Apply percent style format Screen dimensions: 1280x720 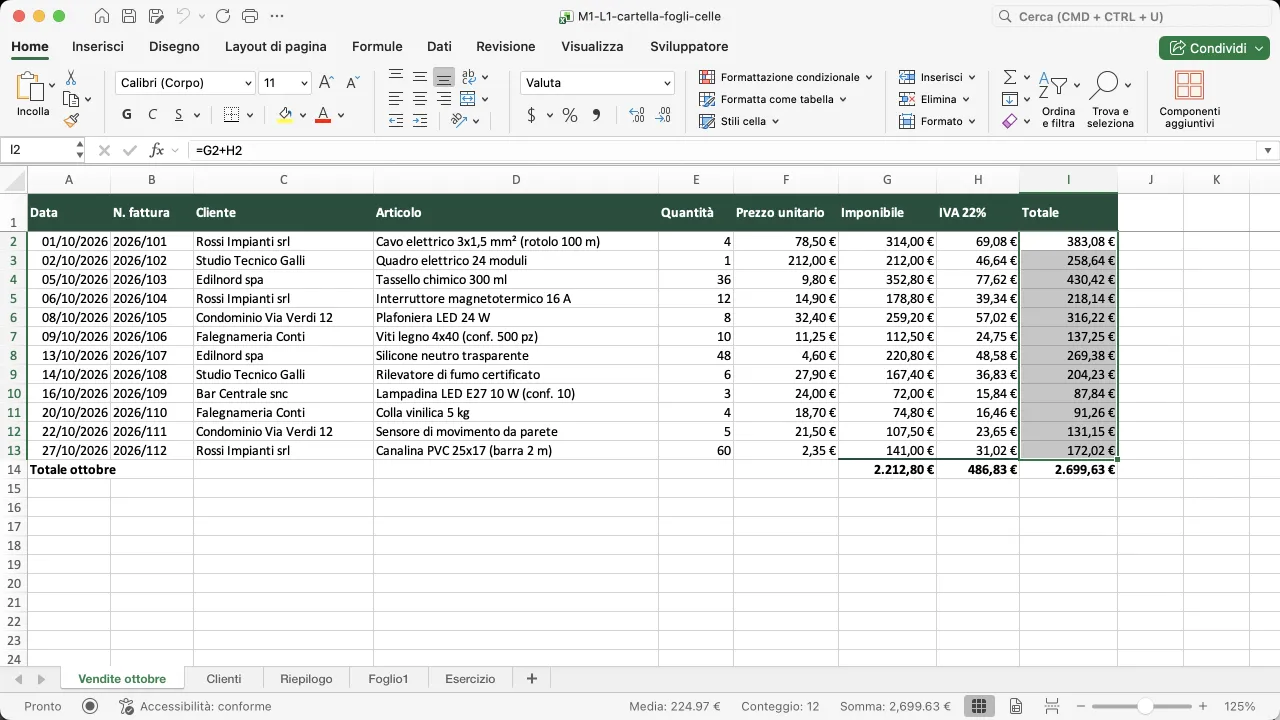click(570, 115)
